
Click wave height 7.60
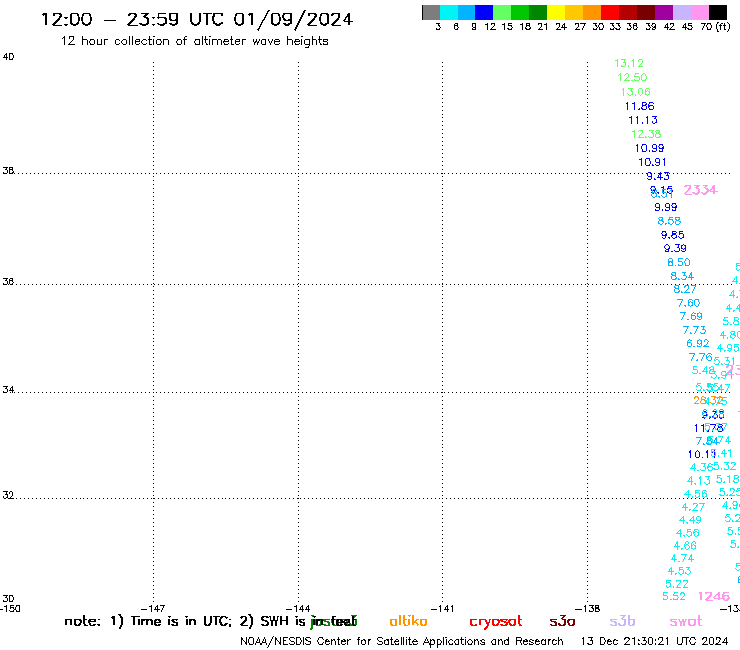pyautogui.click(x=688, y=303)
